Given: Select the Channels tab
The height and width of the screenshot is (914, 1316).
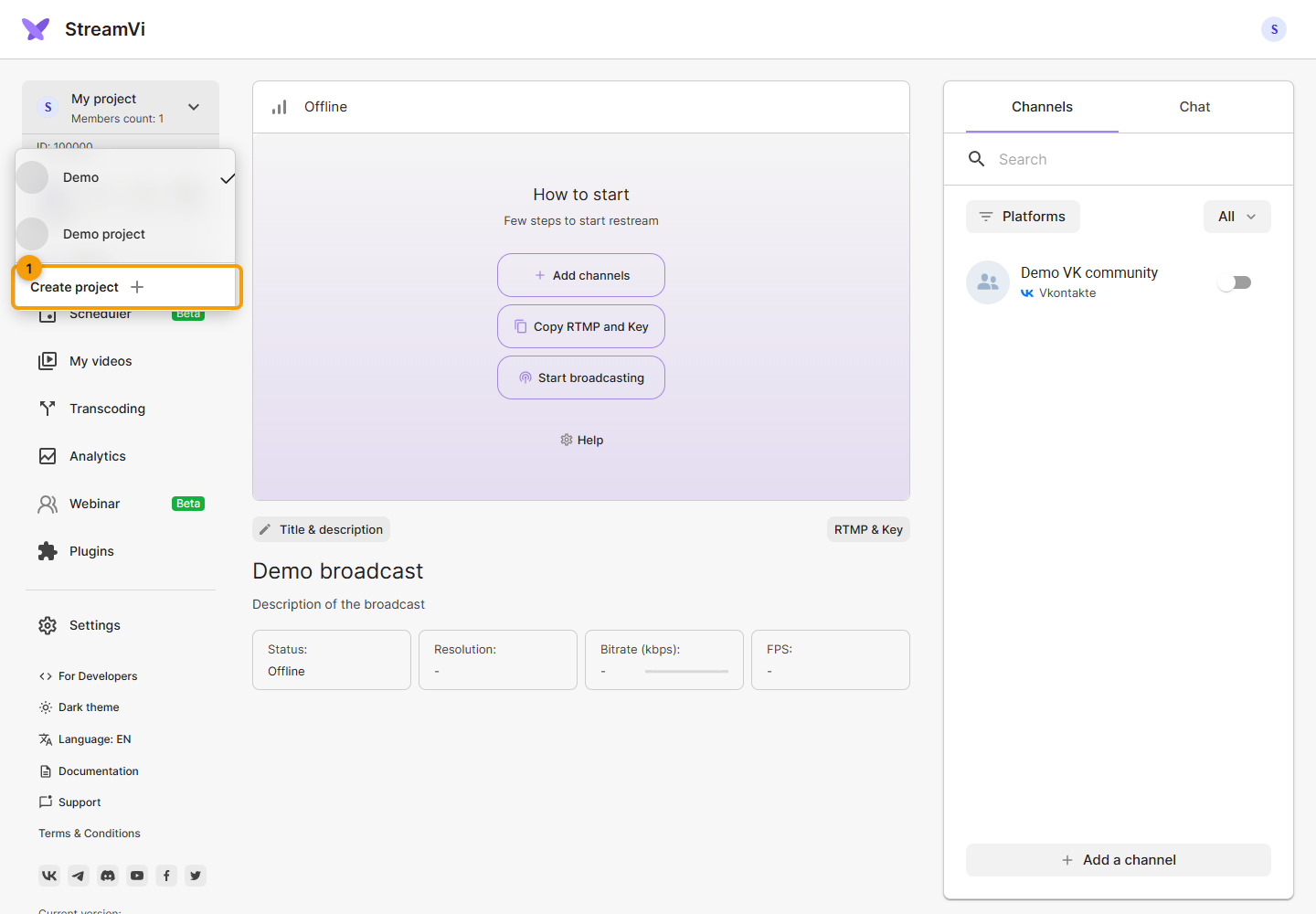Looking at the screenshot, I should (1042, 107).
